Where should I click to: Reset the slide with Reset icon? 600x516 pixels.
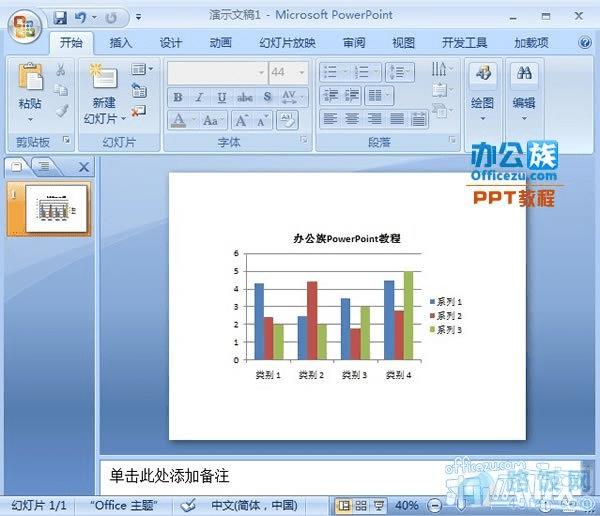tap(139, 91)
